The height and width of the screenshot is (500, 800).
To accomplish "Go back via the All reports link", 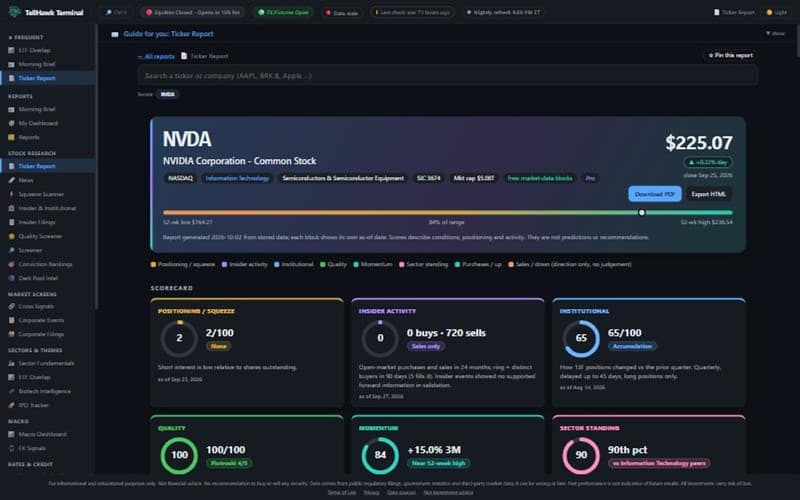I will (x=156, y=57).
